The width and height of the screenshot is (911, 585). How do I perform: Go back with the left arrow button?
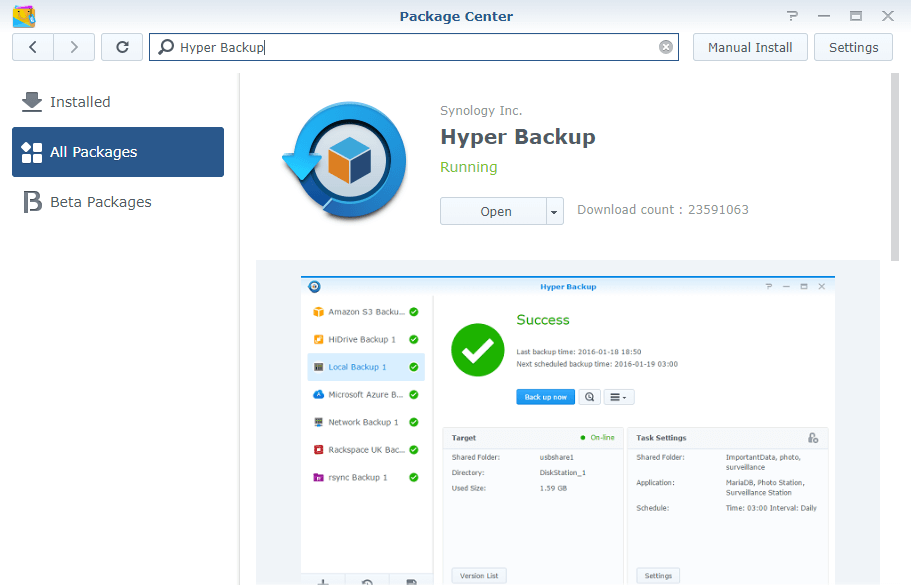click(33, 47)
